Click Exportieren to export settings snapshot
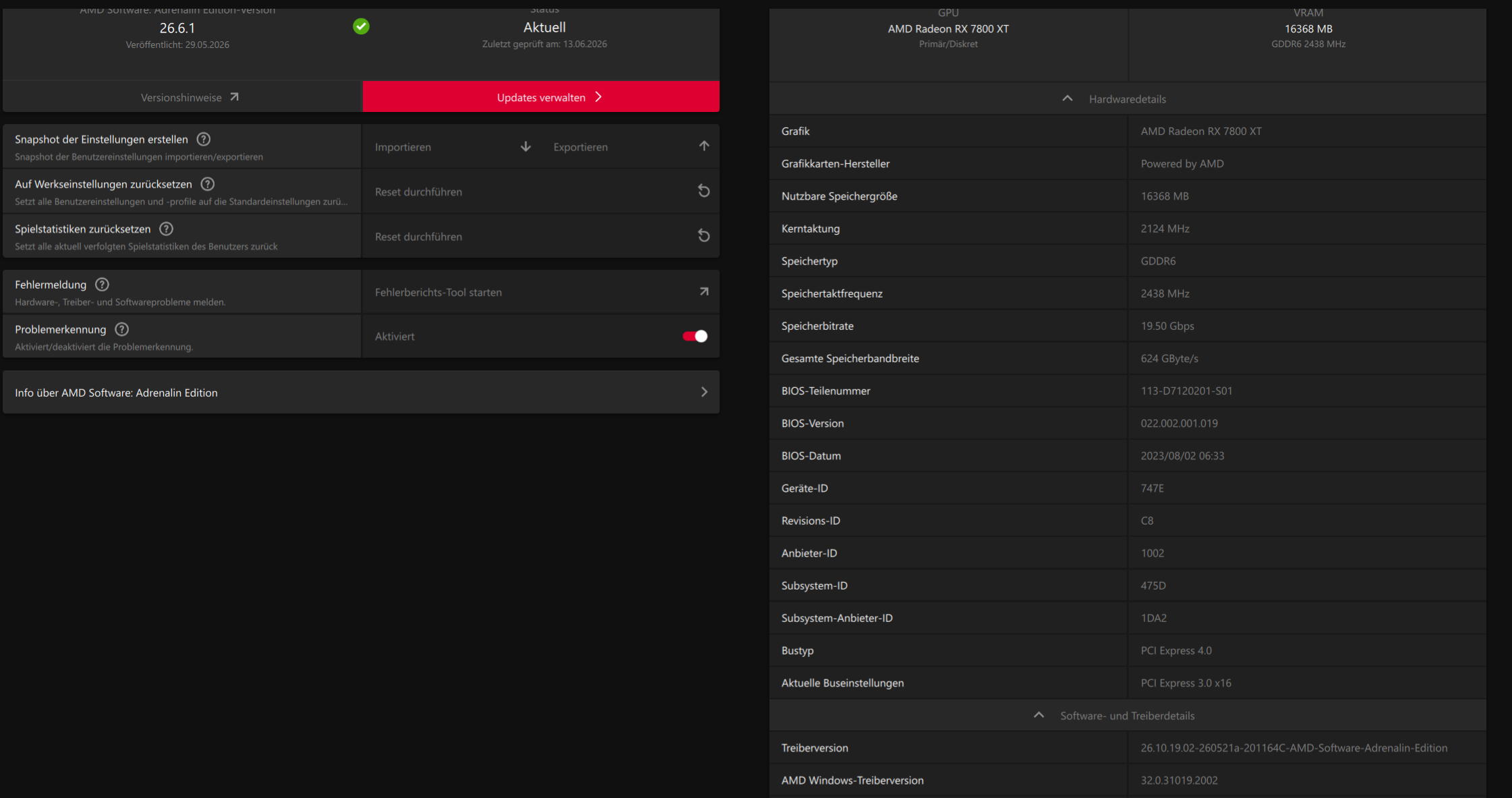 [581, 147]
